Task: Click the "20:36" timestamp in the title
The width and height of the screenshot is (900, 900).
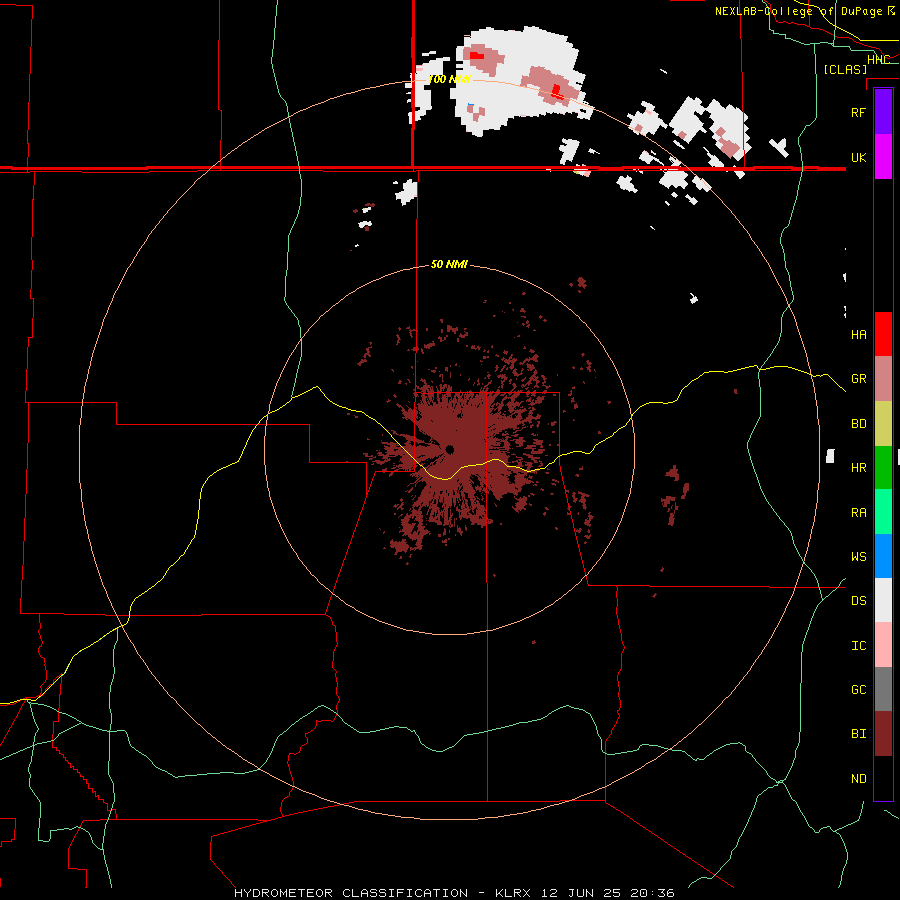Action: [652, 893]
